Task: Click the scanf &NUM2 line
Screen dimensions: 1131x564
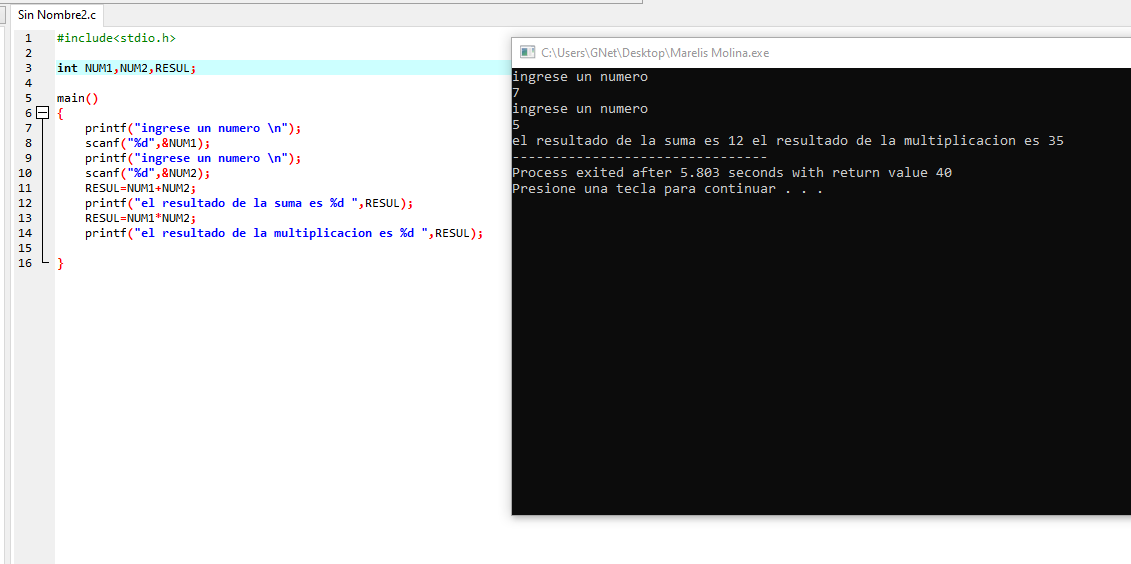Action: click(147, 173)
